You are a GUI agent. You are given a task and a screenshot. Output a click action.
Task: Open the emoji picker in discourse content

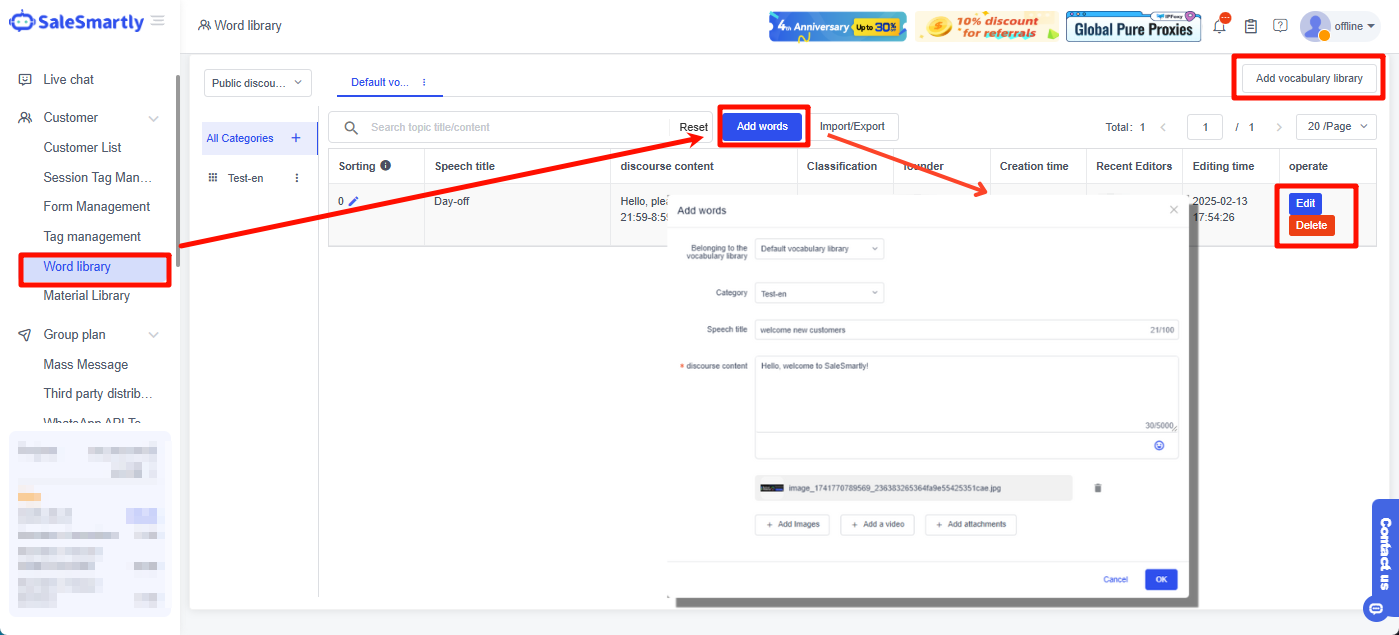coord(1160,446)
